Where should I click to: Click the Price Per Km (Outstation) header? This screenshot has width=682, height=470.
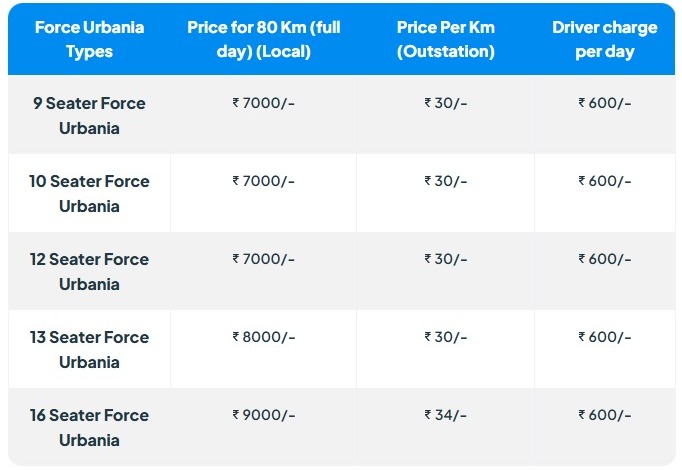point(445,39)
